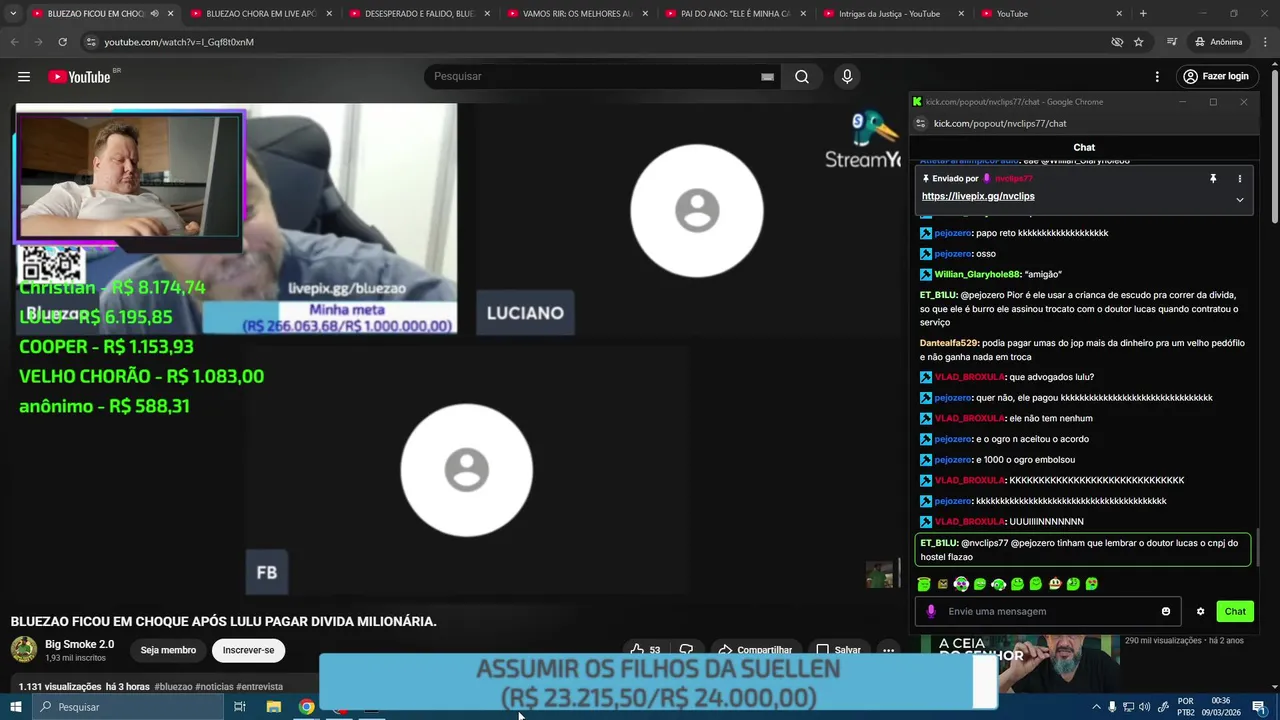This screenshot has height=720, width=1280.
Task: Go back in Chrome browser
Action: click(x=14, y=42)
